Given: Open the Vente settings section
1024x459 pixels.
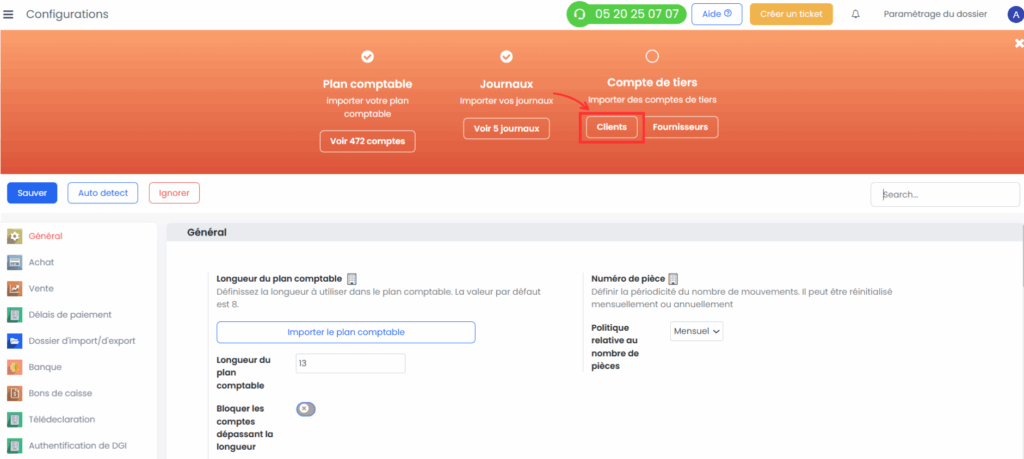Looking at the screenshot, I should tap(41, 289).
